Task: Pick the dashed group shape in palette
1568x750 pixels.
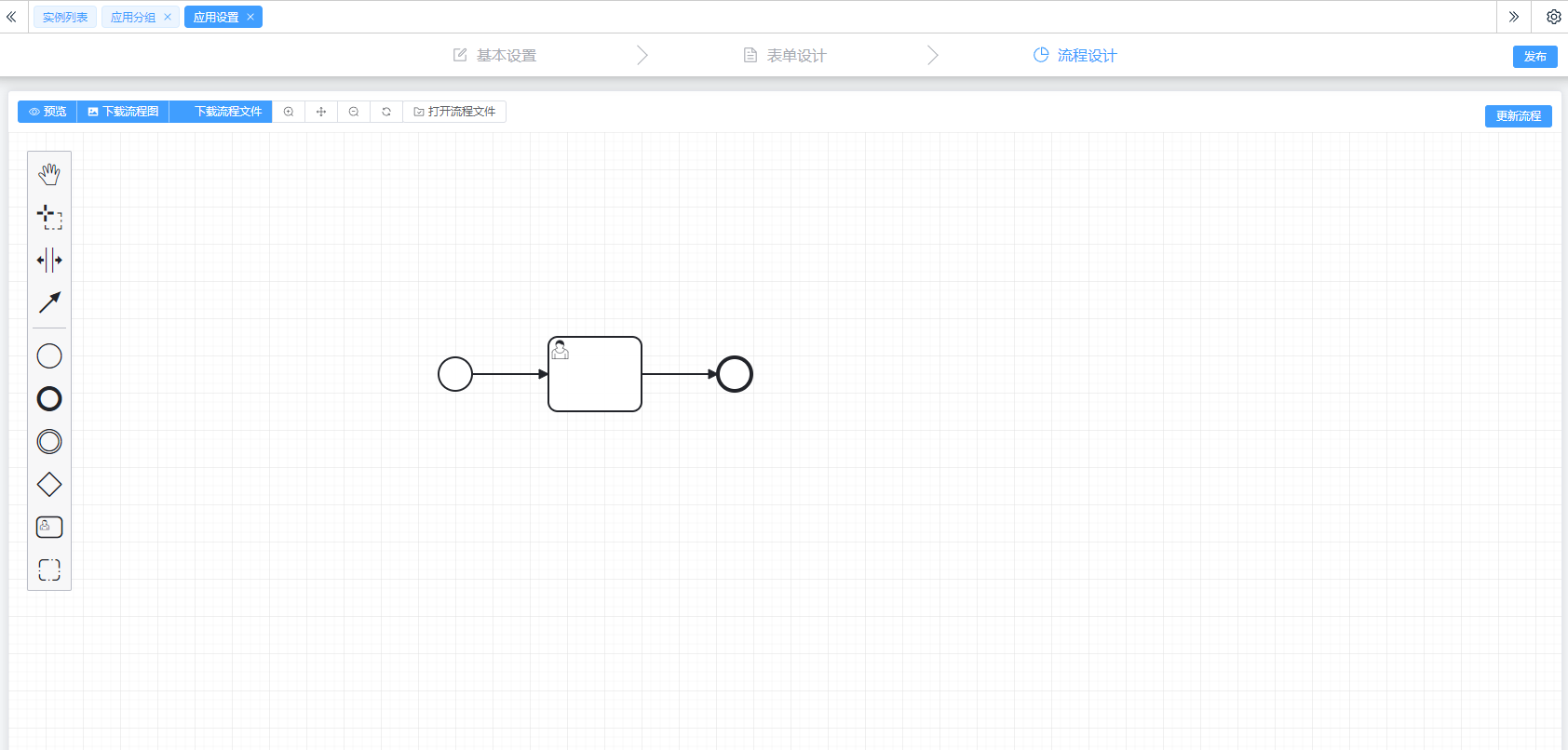Action: pos(49,569)
